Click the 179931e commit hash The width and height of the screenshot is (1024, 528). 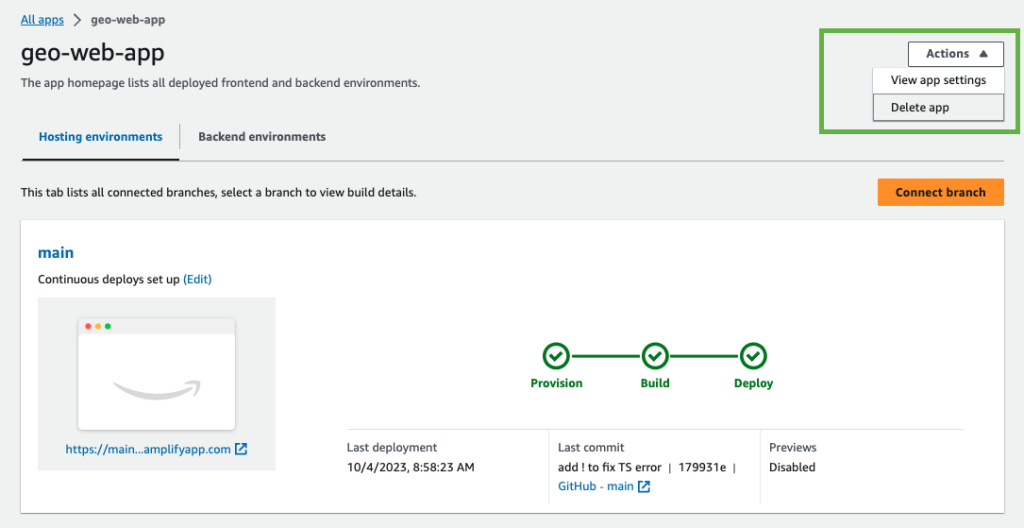coord(702,467)
